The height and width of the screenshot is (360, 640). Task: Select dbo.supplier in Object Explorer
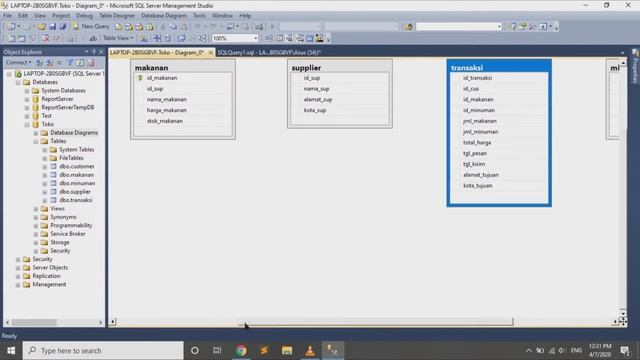coord(75,191)
